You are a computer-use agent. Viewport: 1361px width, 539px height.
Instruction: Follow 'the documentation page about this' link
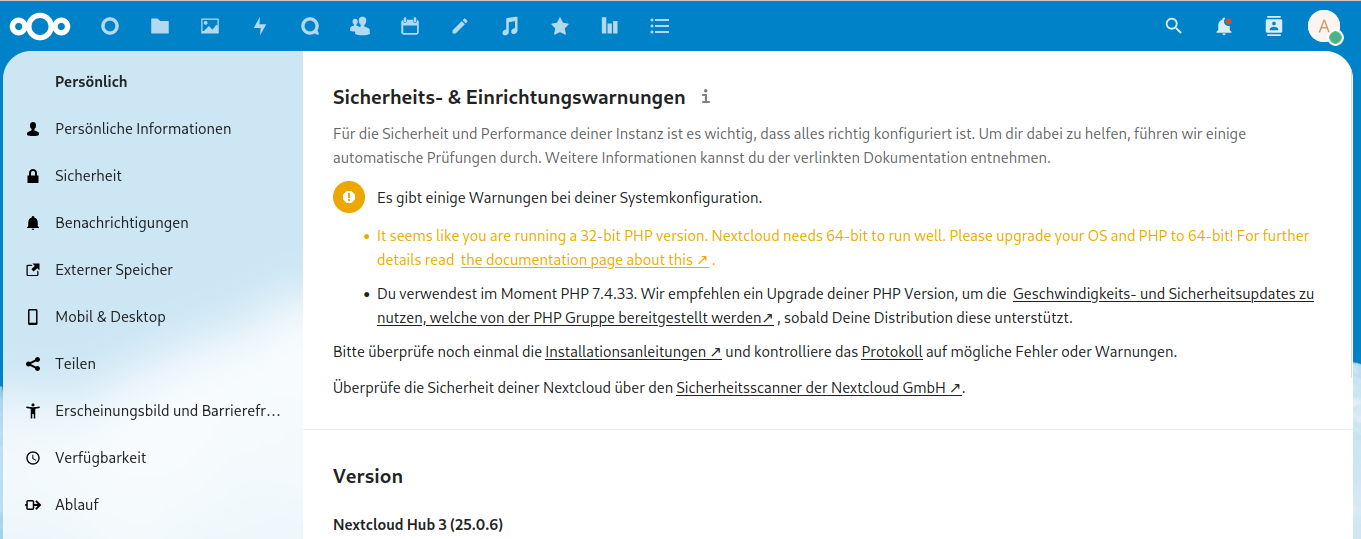coord(585,260)
